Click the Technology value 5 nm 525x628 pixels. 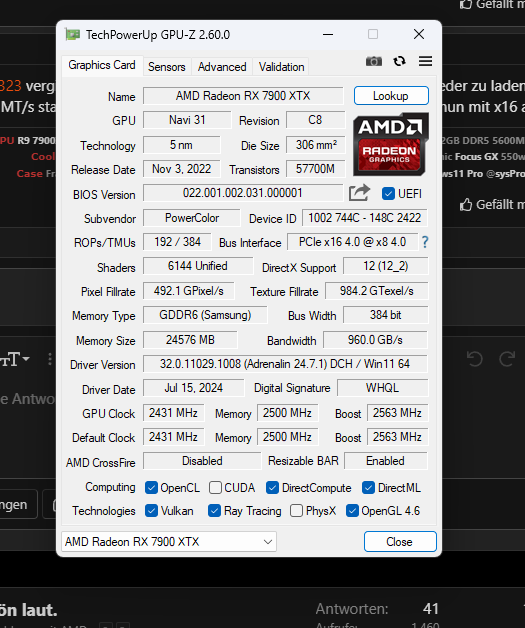click(x=181, y=145)
